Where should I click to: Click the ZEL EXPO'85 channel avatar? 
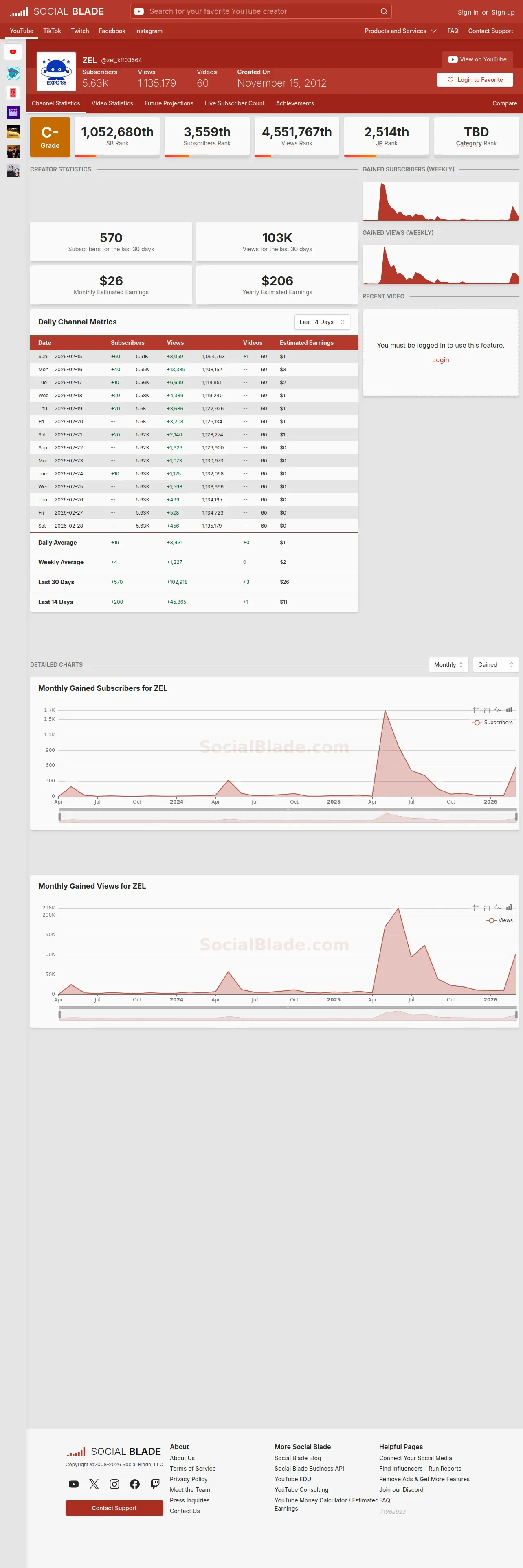(x=56, y=71)
